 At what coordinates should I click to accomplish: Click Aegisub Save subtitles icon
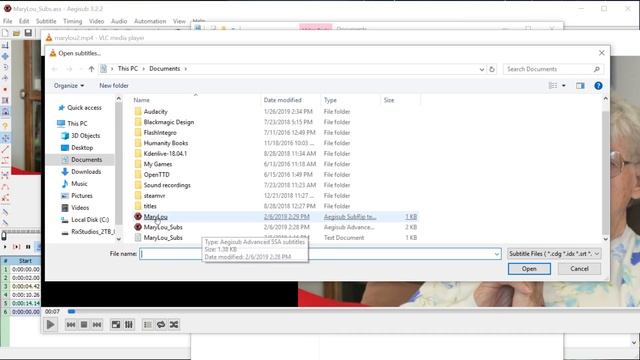coord(28,33)
